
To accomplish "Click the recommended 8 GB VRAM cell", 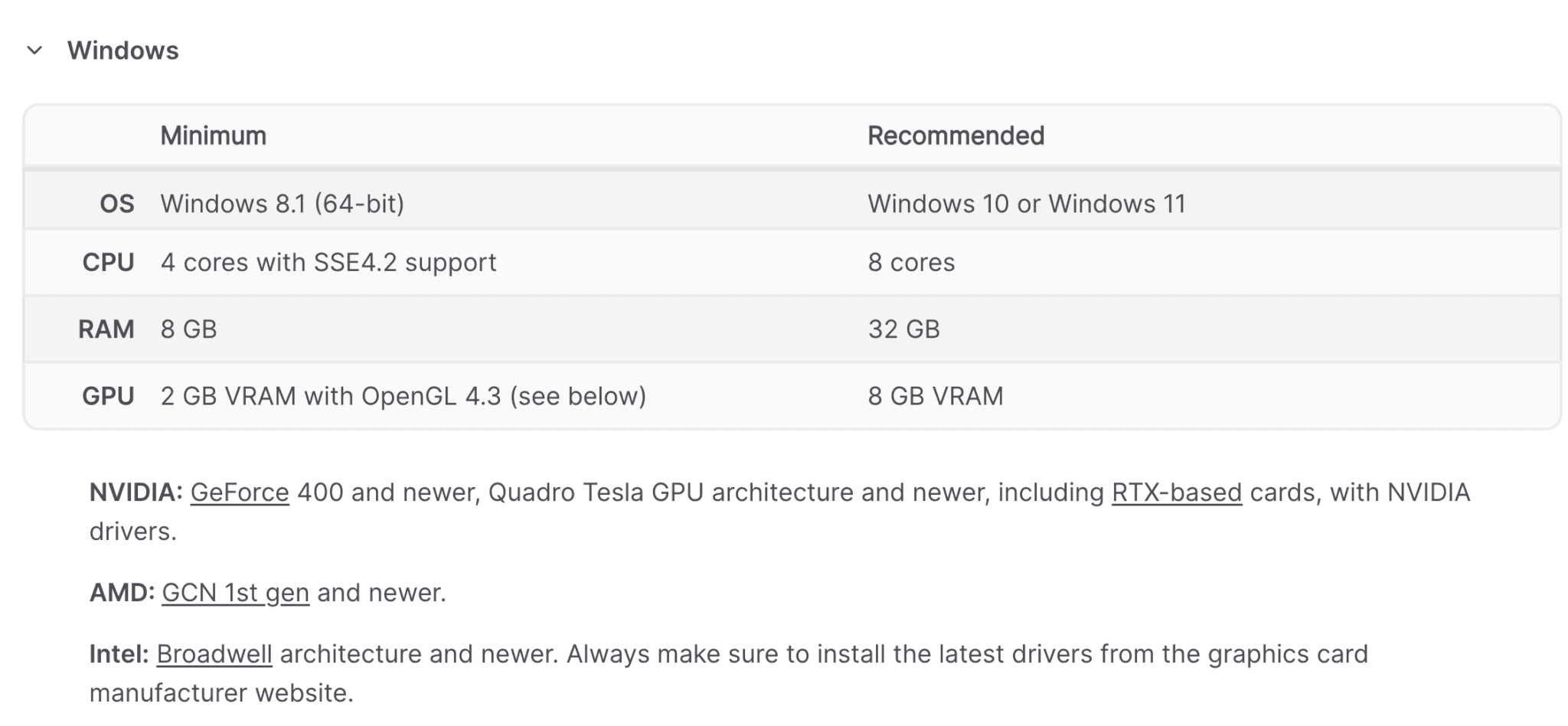I will pyautogui.click(x=935, y=396).
